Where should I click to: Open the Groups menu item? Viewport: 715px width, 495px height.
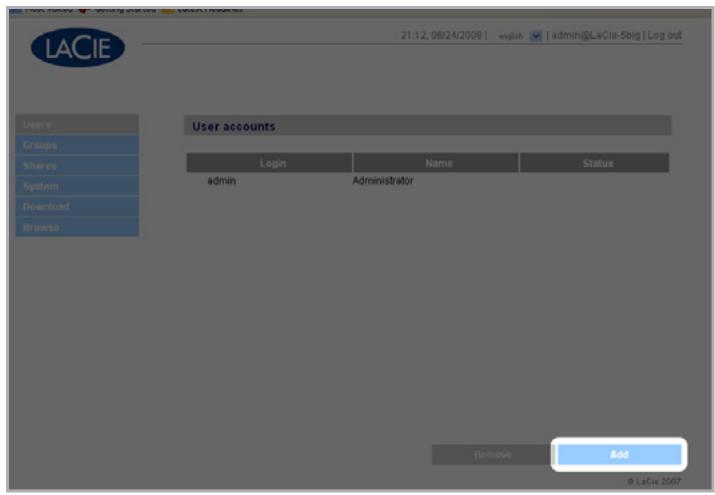coord(77,145)
